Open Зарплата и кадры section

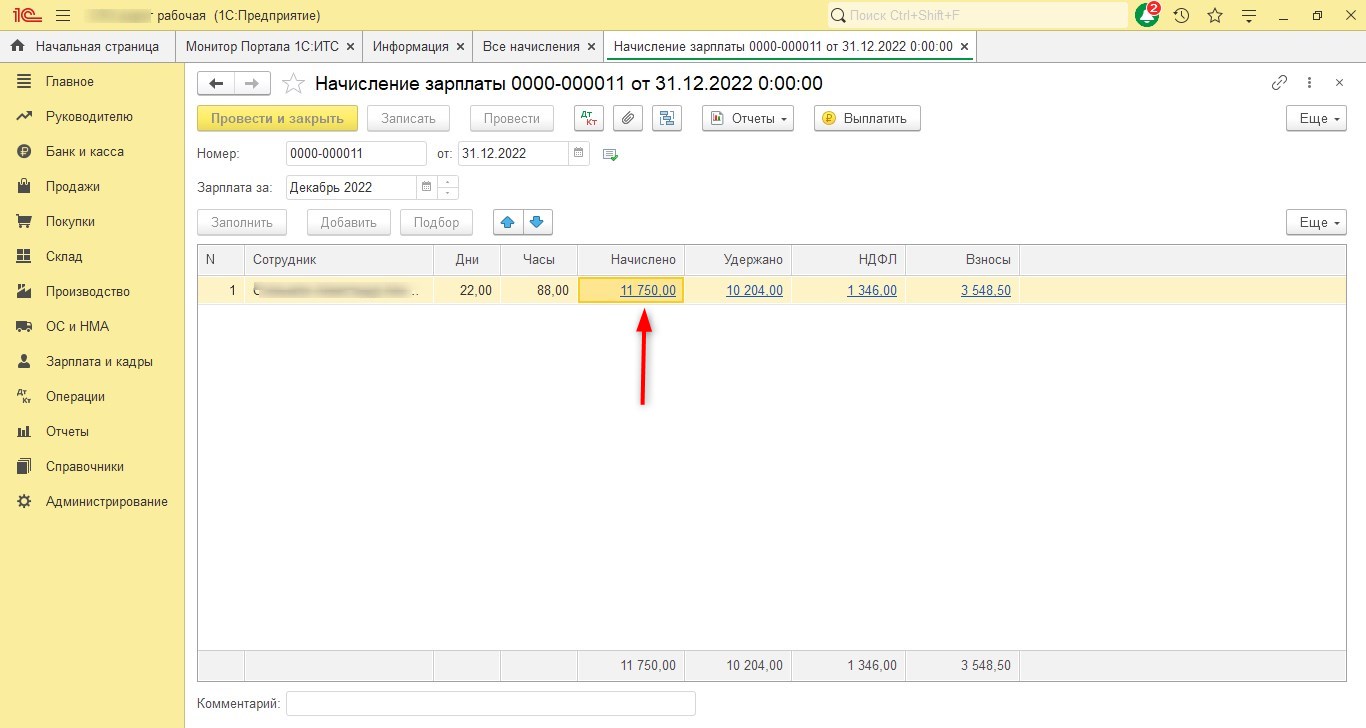pos(99,362)
